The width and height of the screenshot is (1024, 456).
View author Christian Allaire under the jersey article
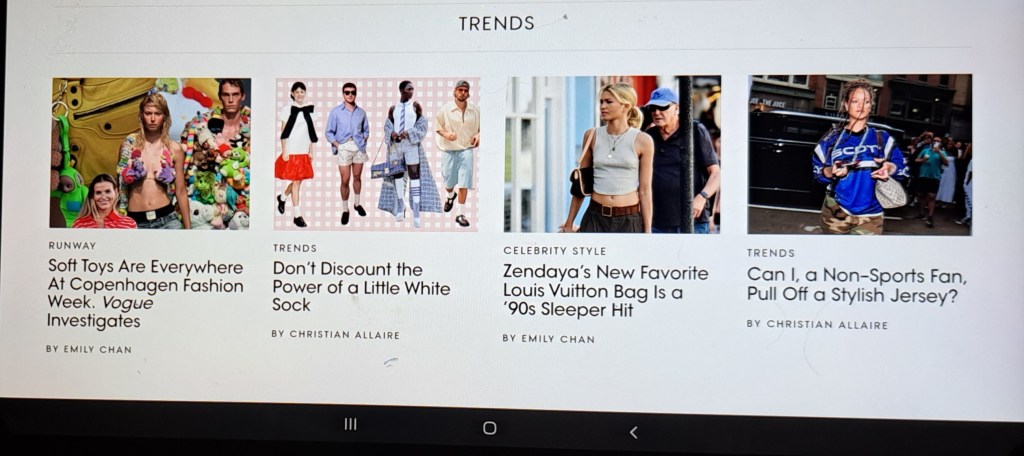point(818,325)
